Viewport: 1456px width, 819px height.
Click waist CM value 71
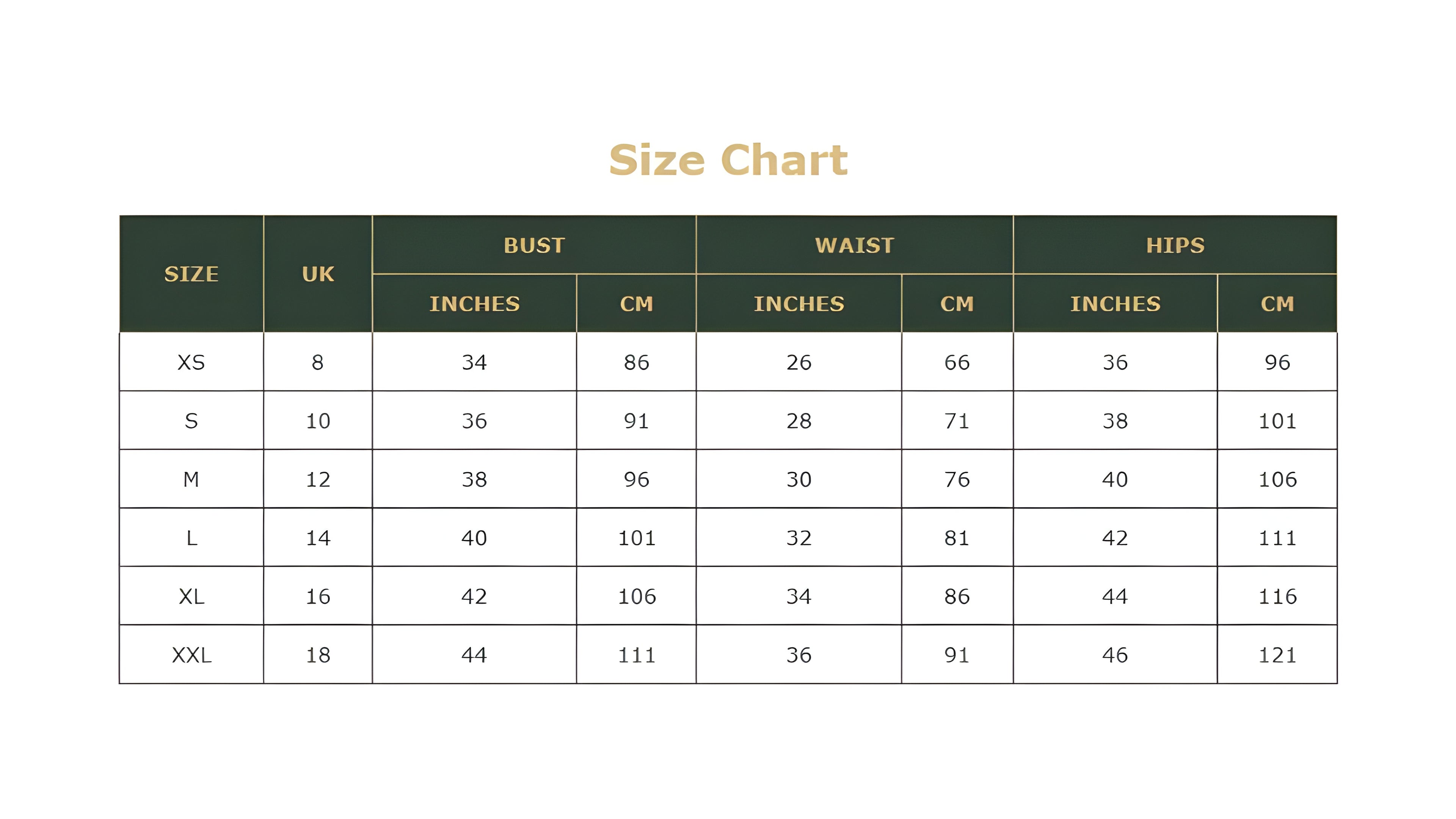957,421
